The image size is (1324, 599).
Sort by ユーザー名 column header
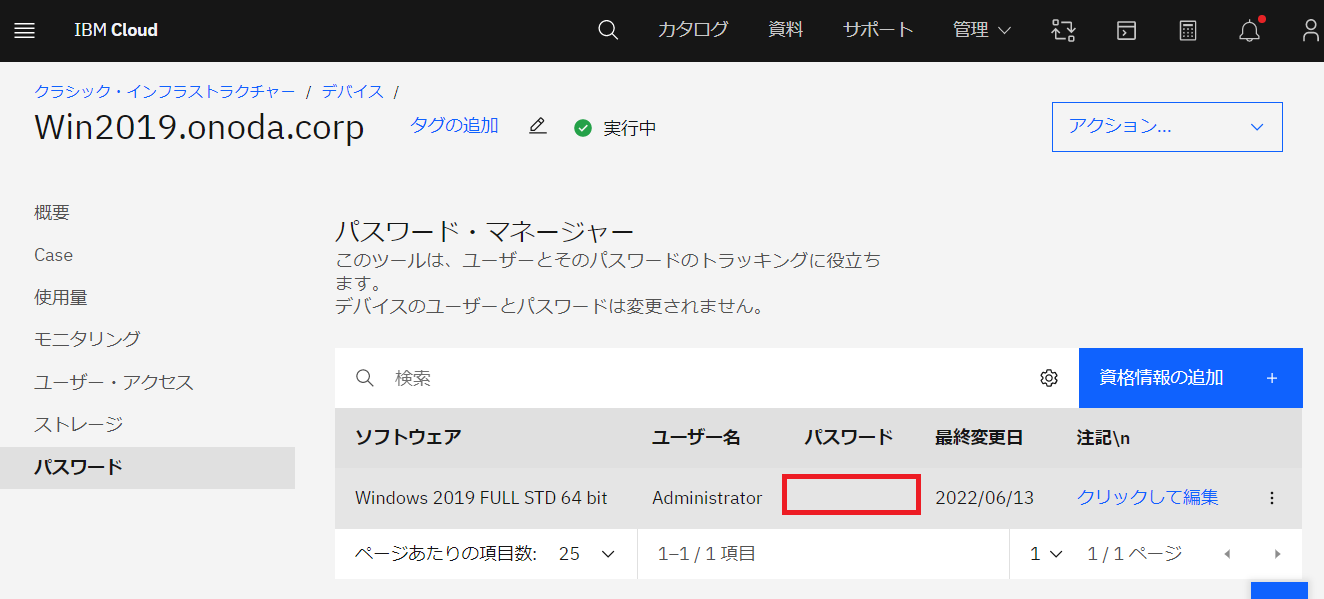(x=696, y=438)
